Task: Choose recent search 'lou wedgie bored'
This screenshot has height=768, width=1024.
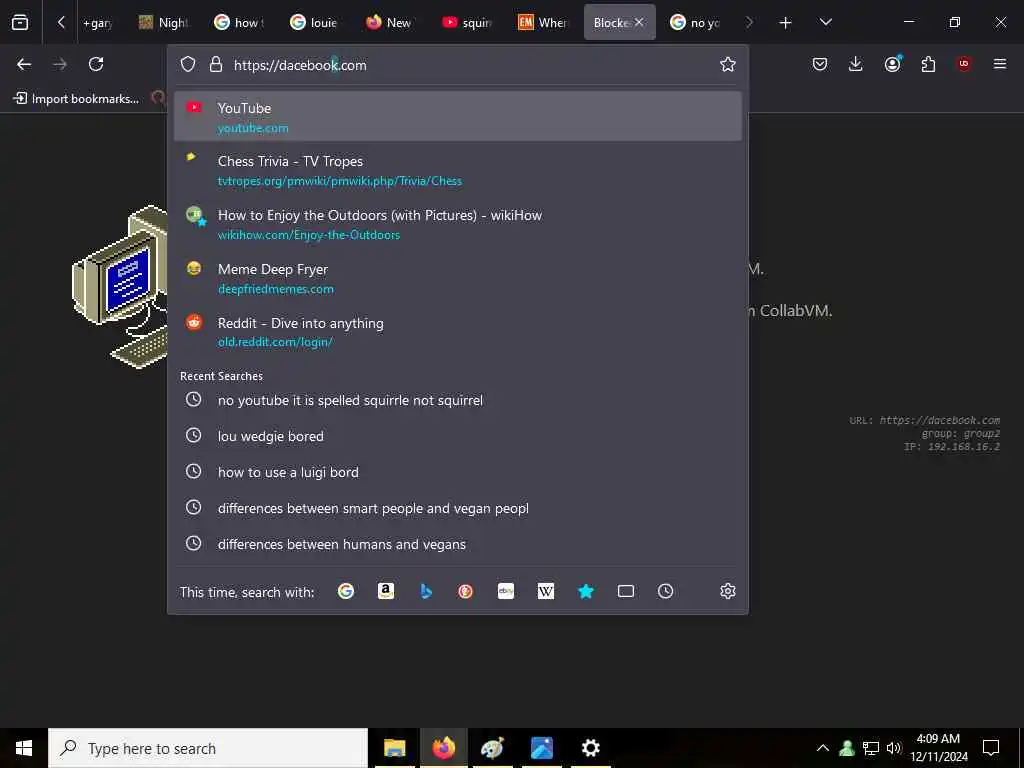Action: point(458,436)
